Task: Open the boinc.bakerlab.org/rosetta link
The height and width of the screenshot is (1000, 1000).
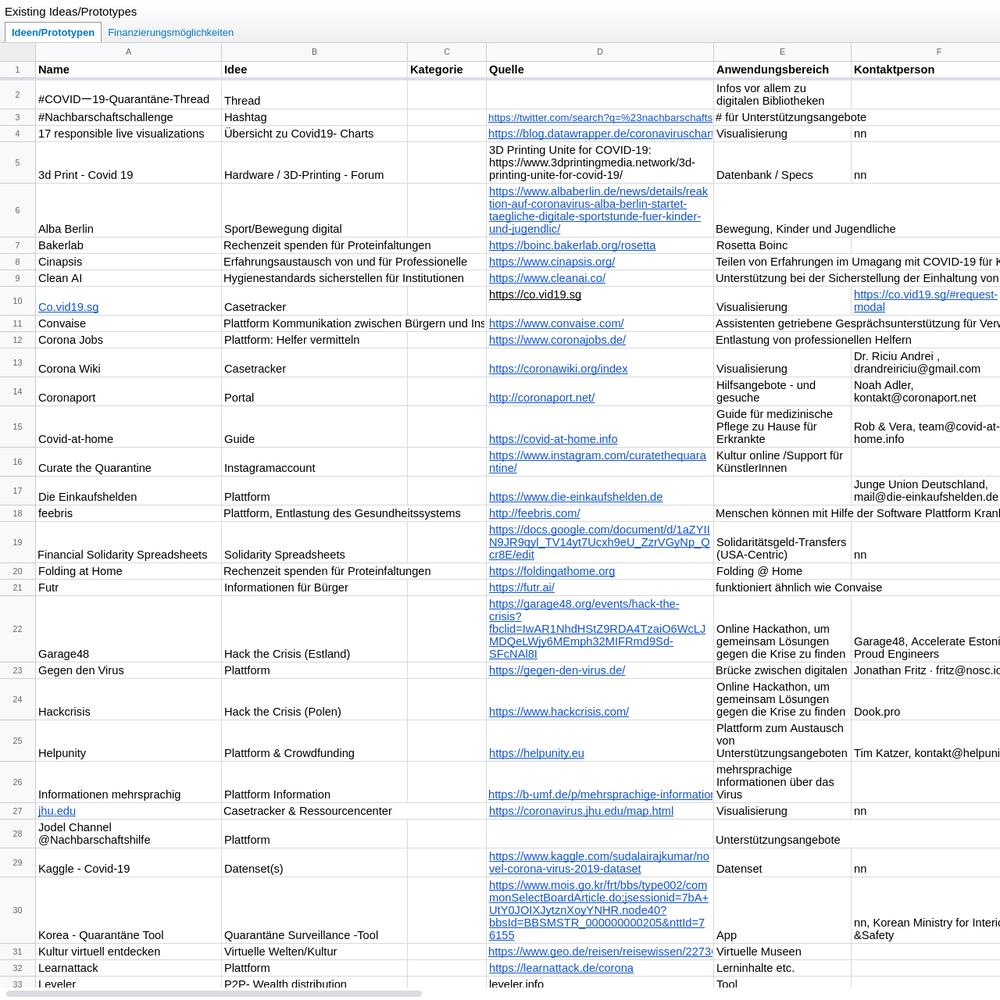Action: 572,246
